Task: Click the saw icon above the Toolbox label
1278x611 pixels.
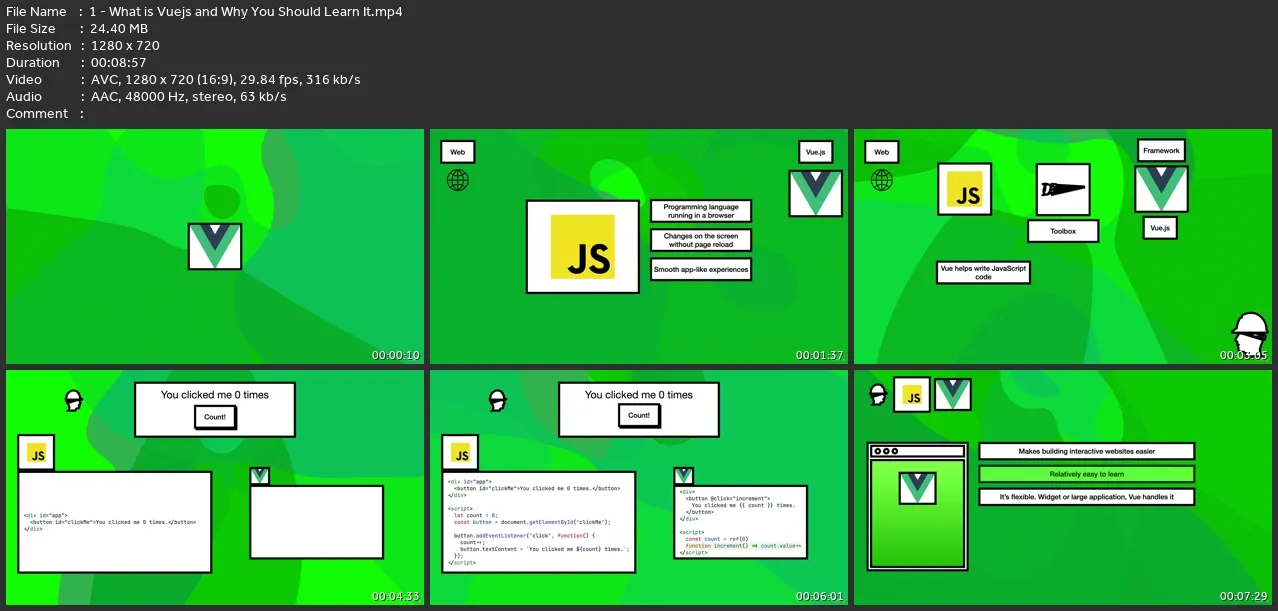Action: point(1062,190)
